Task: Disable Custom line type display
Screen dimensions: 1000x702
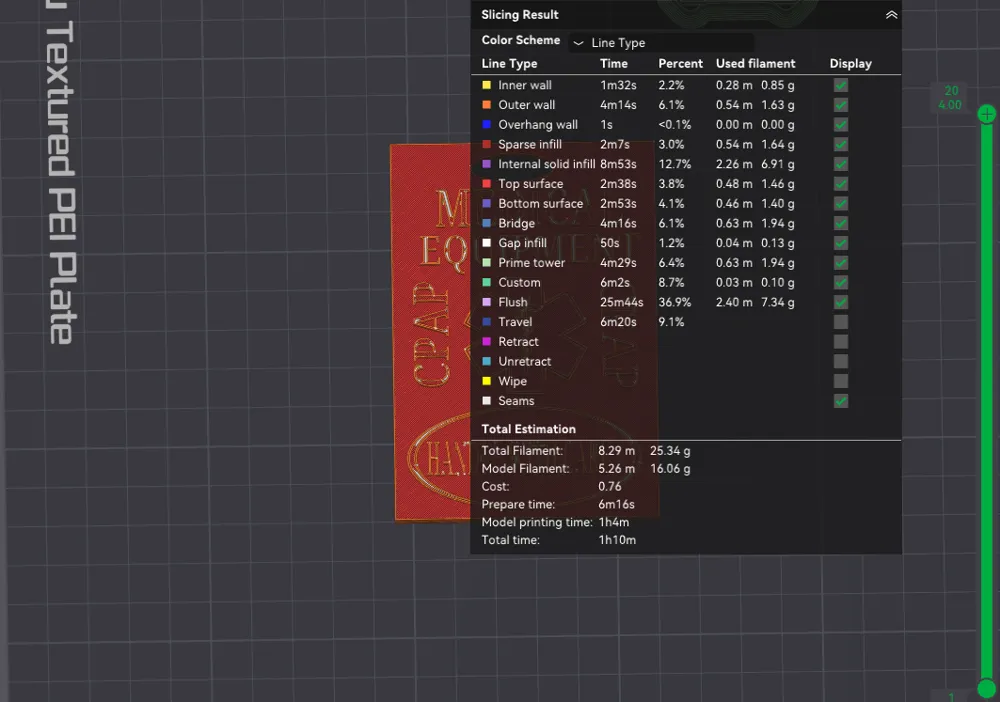Action: pyautogui.click(x=841, y=282)
